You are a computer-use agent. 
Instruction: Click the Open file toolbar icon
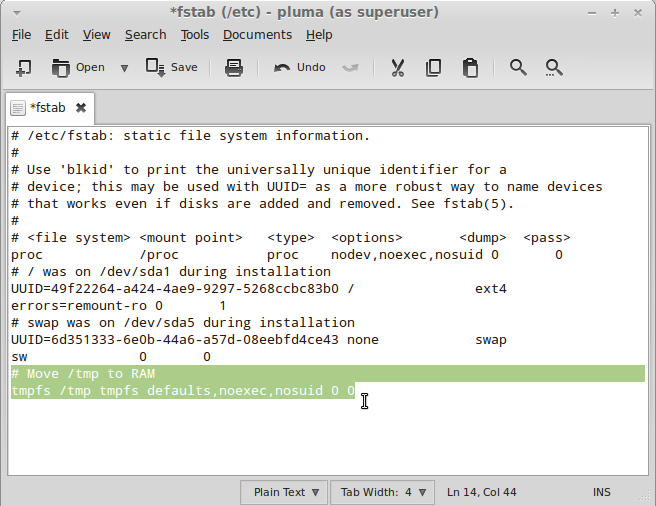click(78, 67)
